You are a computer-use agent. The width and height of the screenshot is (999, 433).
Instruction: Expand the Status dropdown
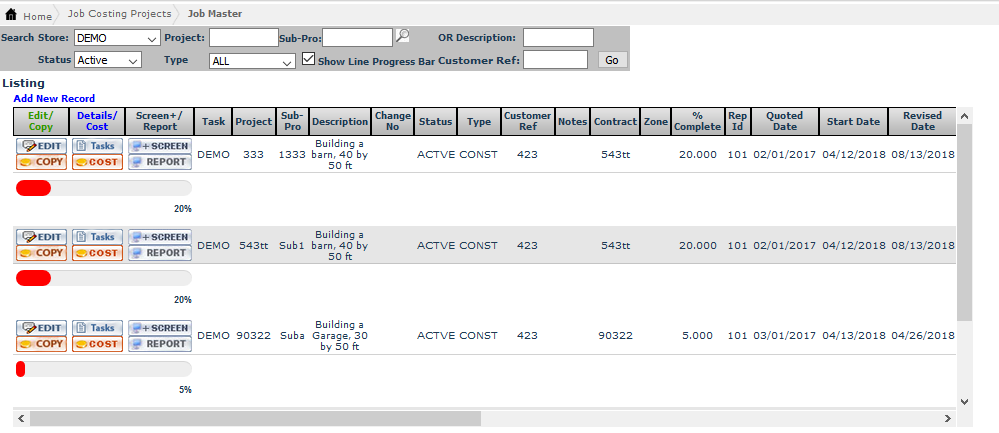108,60
